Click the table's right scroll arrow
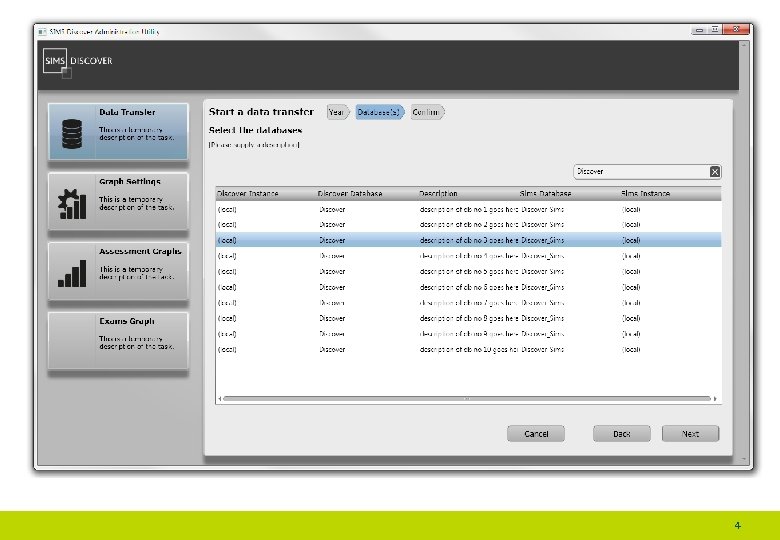780x540 pixels. coord(715,399)
